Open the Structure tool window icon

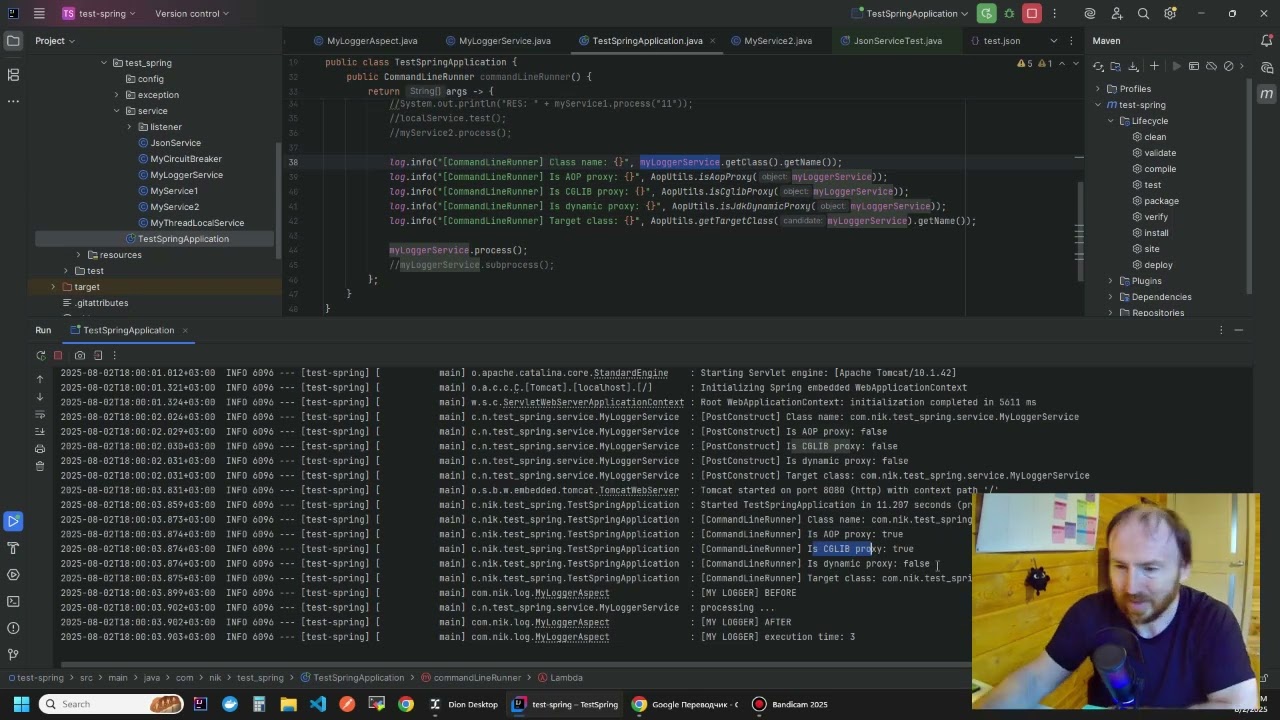click(13, 75)
